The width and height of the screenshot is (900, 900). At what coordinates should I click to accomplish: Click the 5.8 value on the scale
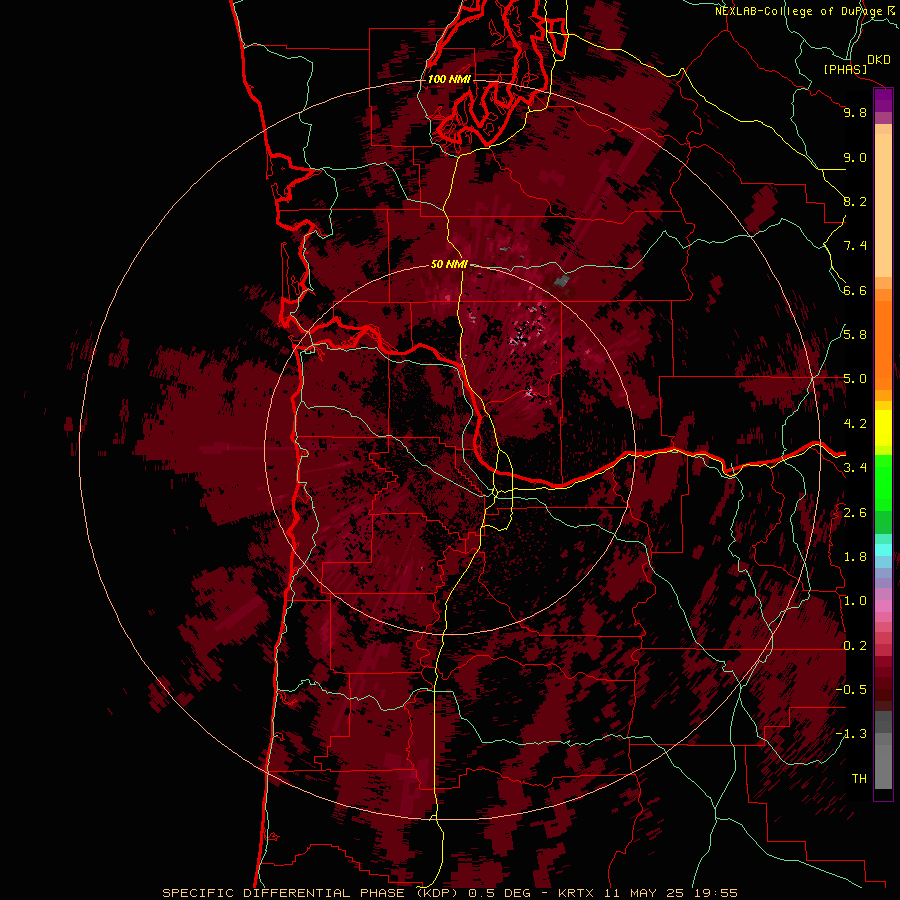855,335
